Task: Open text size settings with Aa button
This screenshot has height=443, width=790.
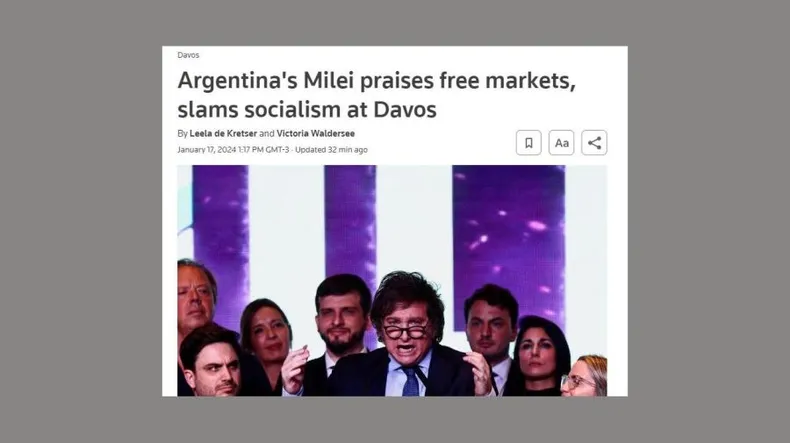Action: pos(561,143)
